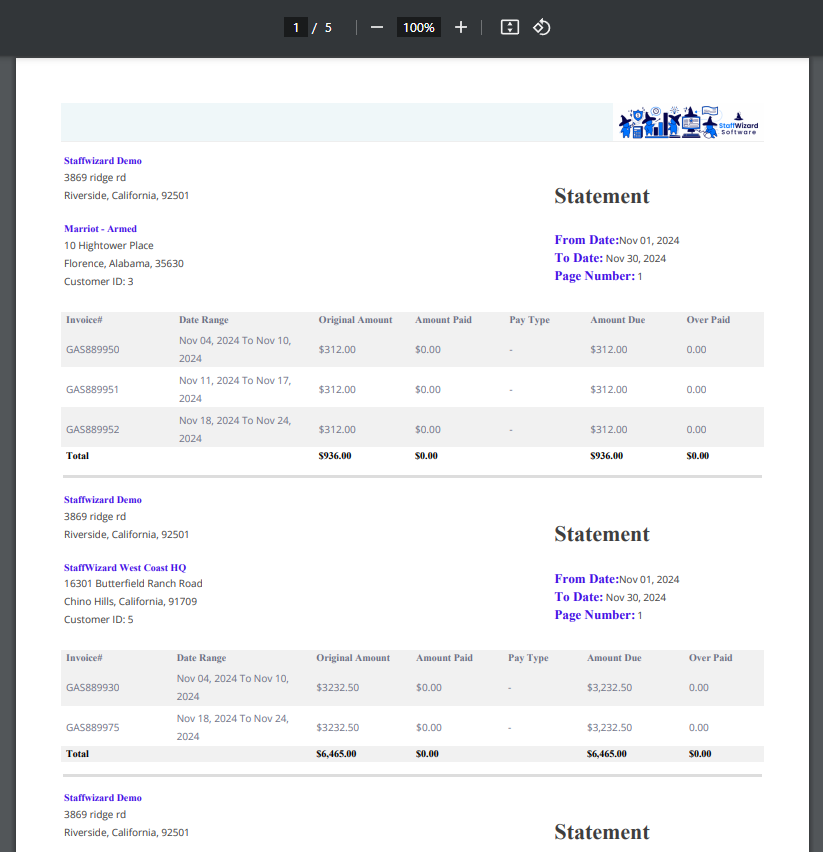Image resolution: width=823 pixels, height=852 pixels.
Task: Click the fit to page icon
Action: tap(510, 27)
